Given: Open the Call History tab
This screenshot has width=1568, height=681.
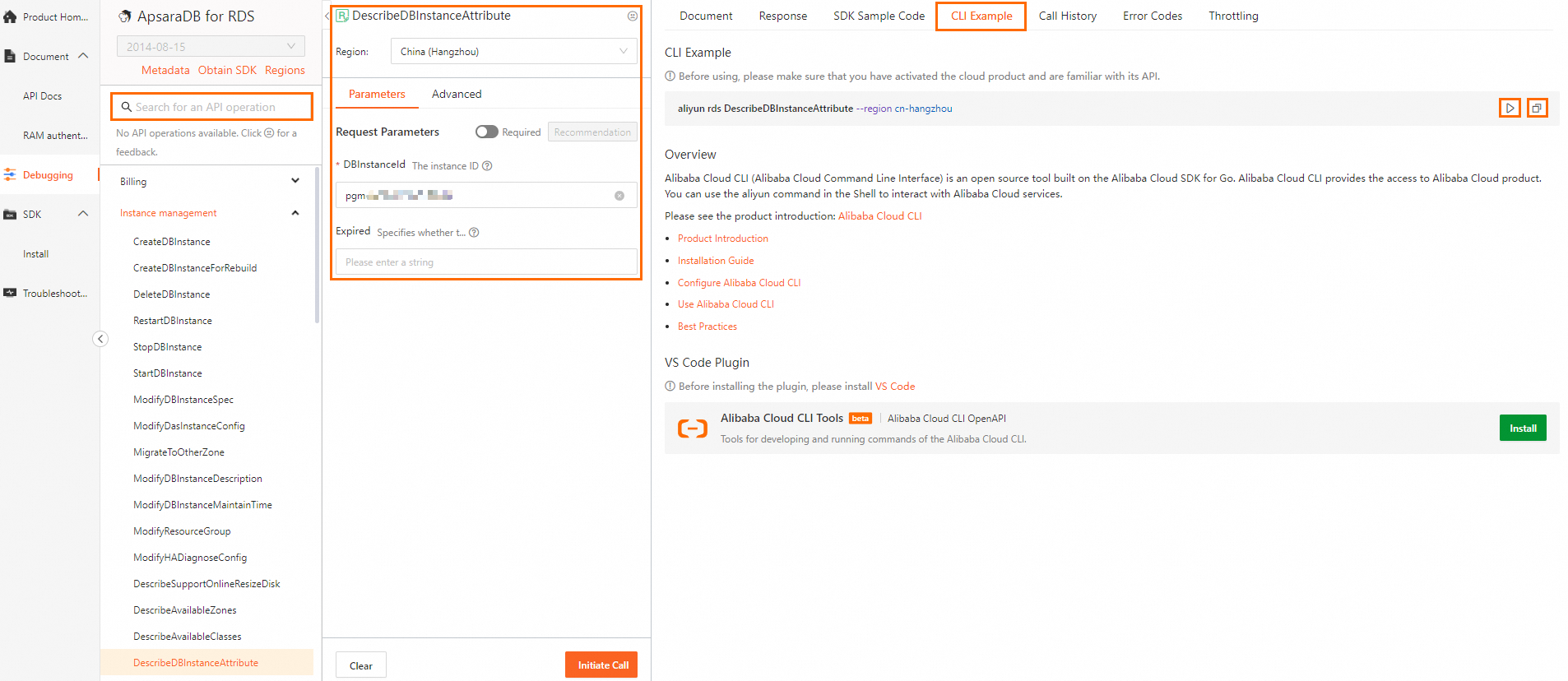Looking at the screenshot, I should (1068, 16).
